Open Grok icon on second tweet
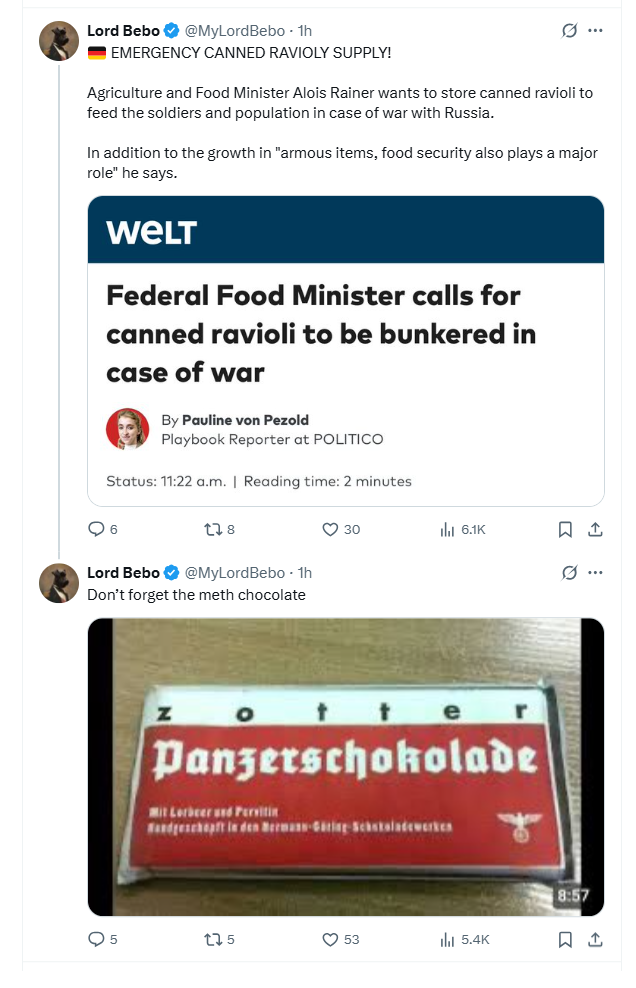The image size is (636, 988). pyautogui.click(x=569, y=573)
